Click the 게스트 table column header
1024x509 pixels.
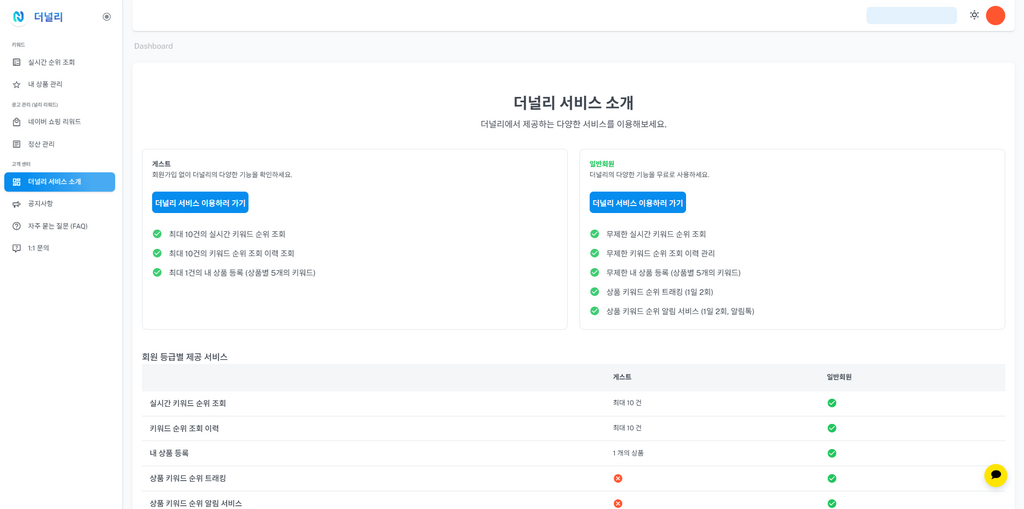(x=622, y=378)
